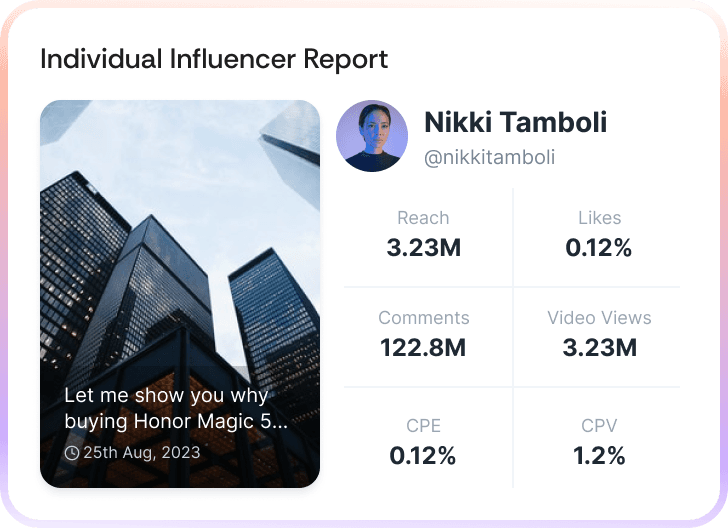Click Nikki Tamboli's profile avatar
Image resolution: width=728 pixels, height=528 pixels.
coord(372,136)
